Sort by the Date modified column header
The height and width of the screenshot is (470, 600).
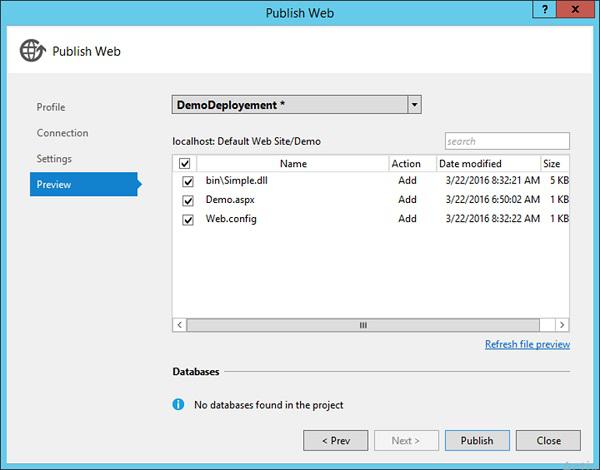click(x=488, y=163)
